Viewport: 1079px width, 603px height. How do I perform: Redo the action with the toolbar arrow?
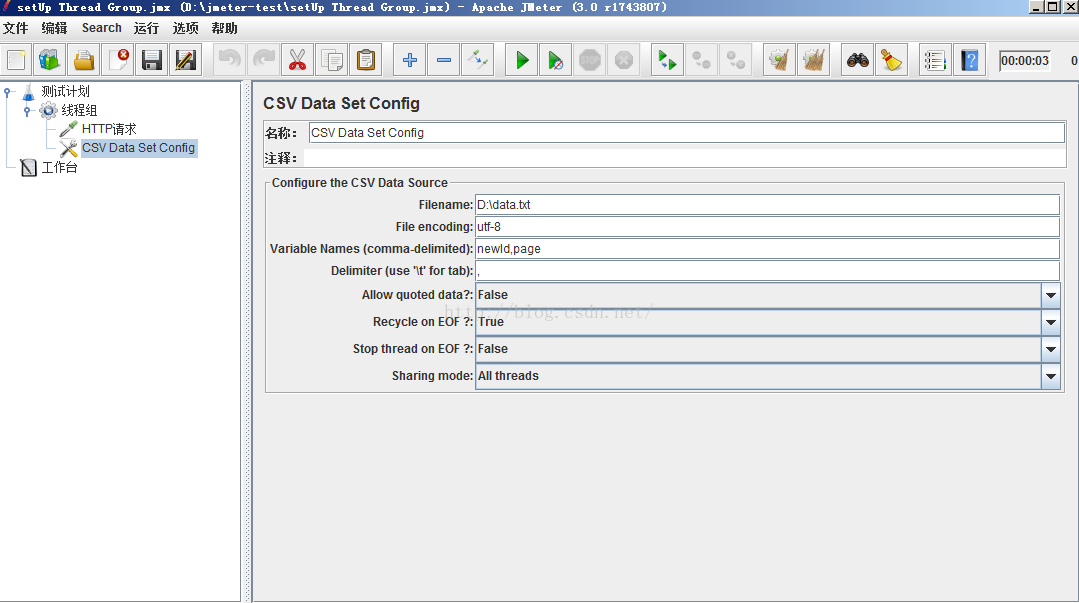(264, 61)
